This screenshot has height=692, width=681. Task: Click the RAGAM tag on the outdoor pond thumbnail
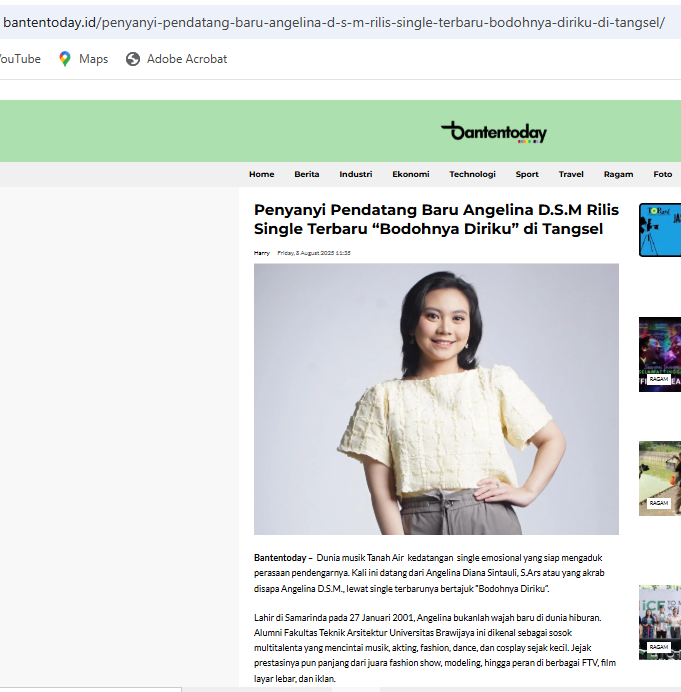coord(658,503)
